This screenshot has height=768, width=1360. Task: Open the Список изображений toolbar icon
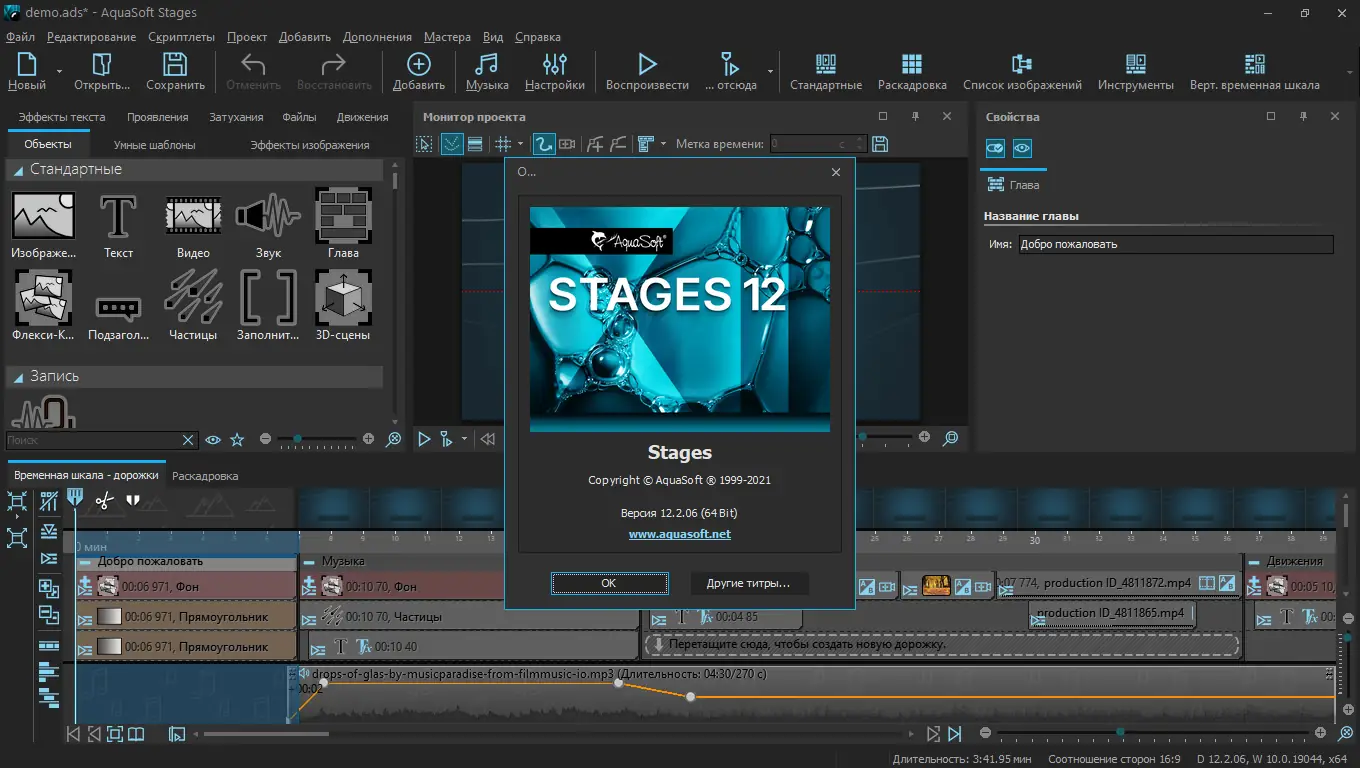[x=1022, y=64]
